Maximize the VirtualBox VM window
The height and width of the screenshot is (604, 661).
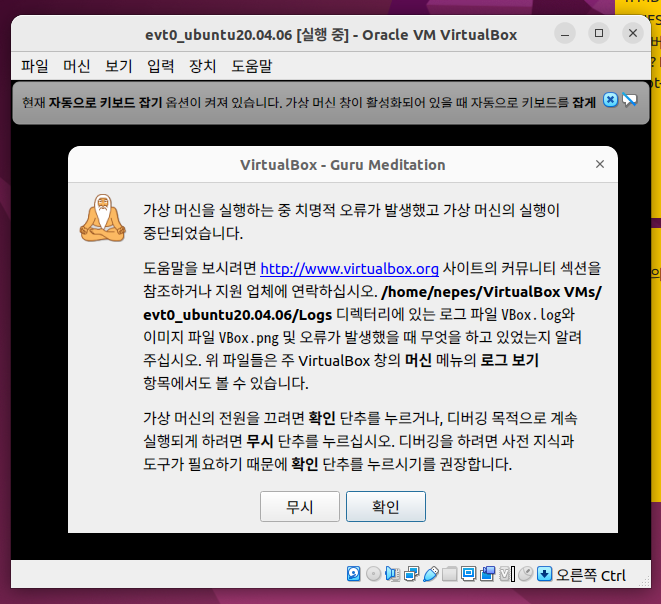[599, 33]
